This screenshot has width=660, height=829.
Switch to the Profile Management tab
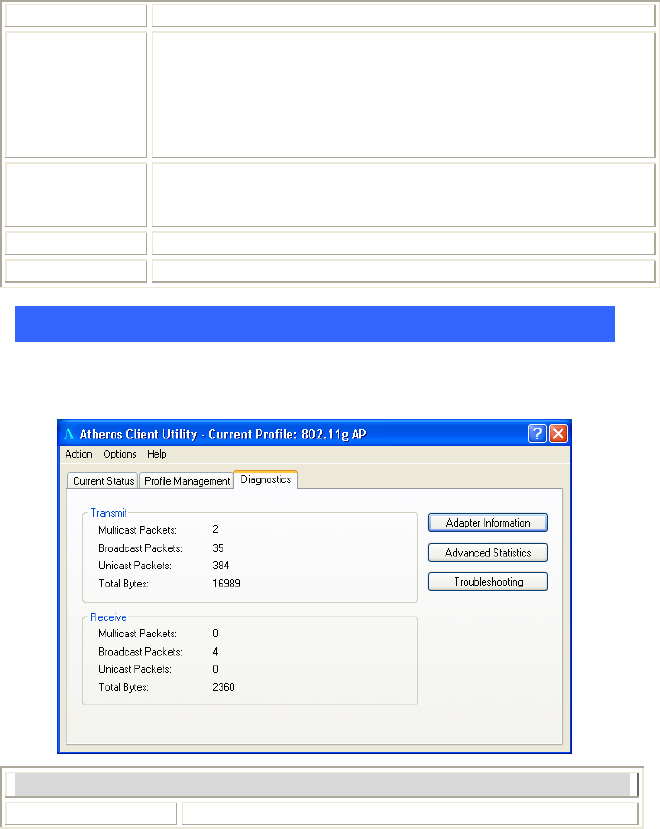[187, 481]
